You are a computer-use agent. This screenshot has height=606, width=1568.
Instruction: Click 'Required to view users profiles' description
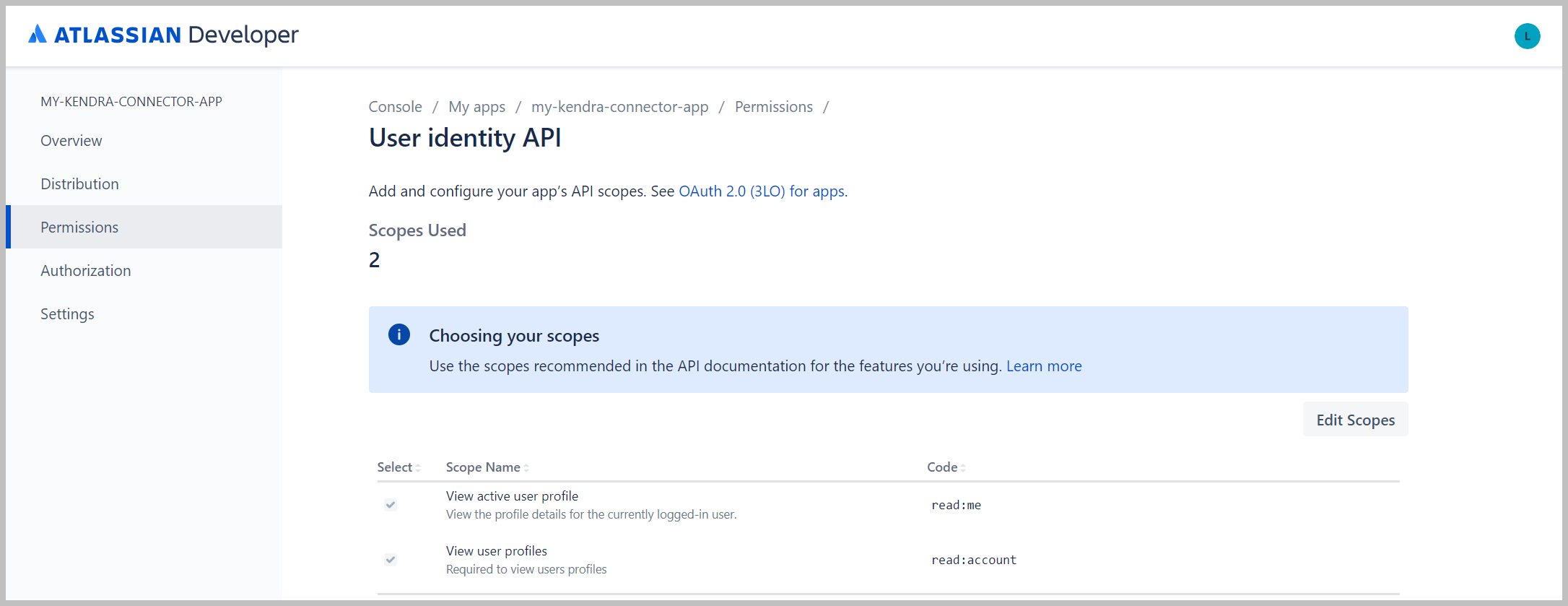[526, 569]
